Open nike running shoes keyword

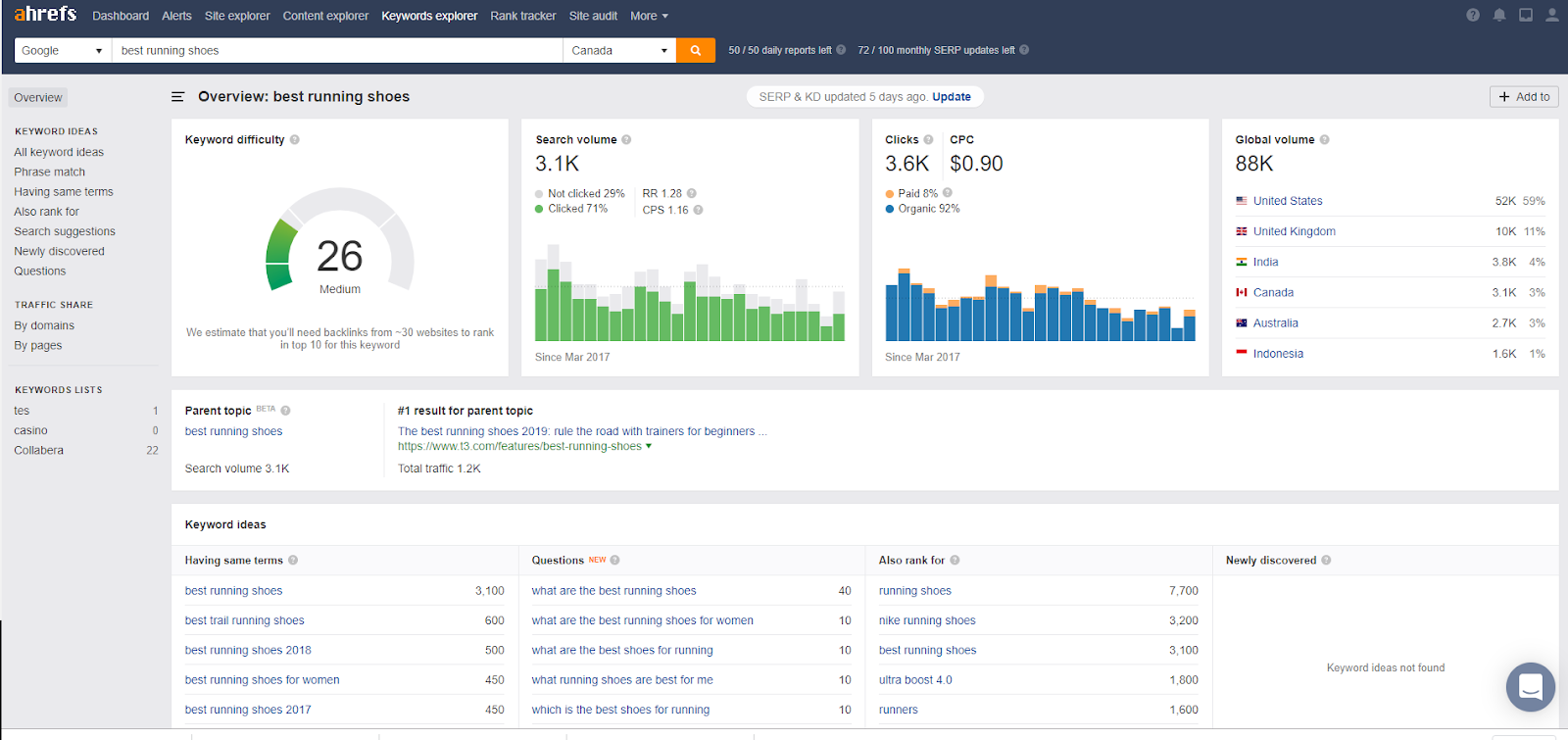pos(927,620)
